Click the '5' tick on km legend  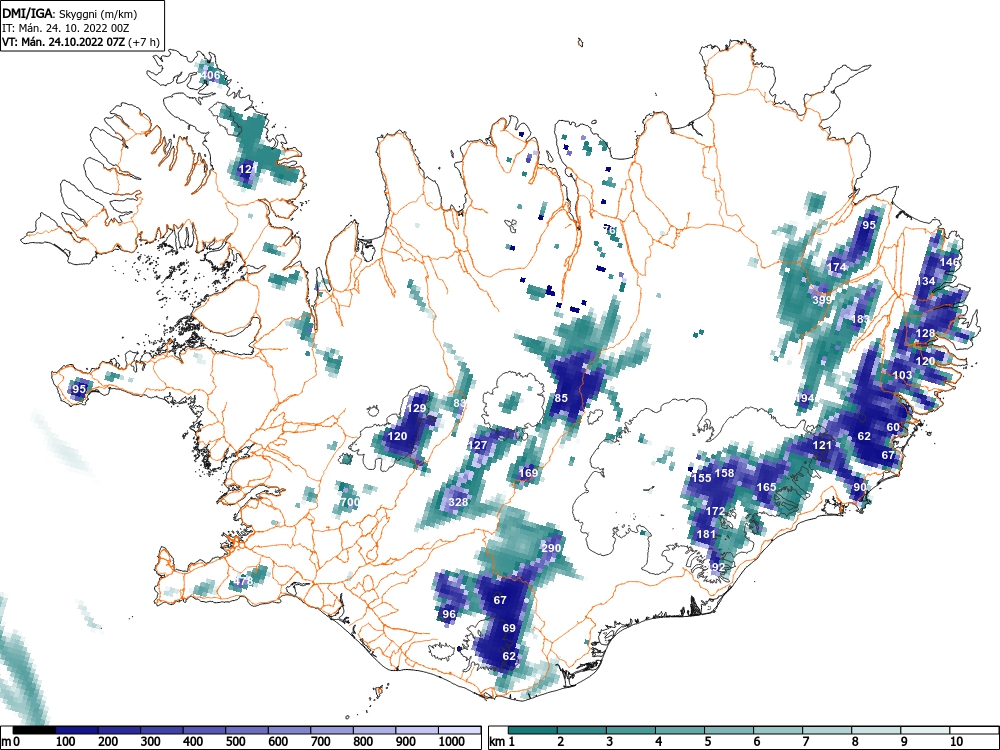click(x=707, y=742)
